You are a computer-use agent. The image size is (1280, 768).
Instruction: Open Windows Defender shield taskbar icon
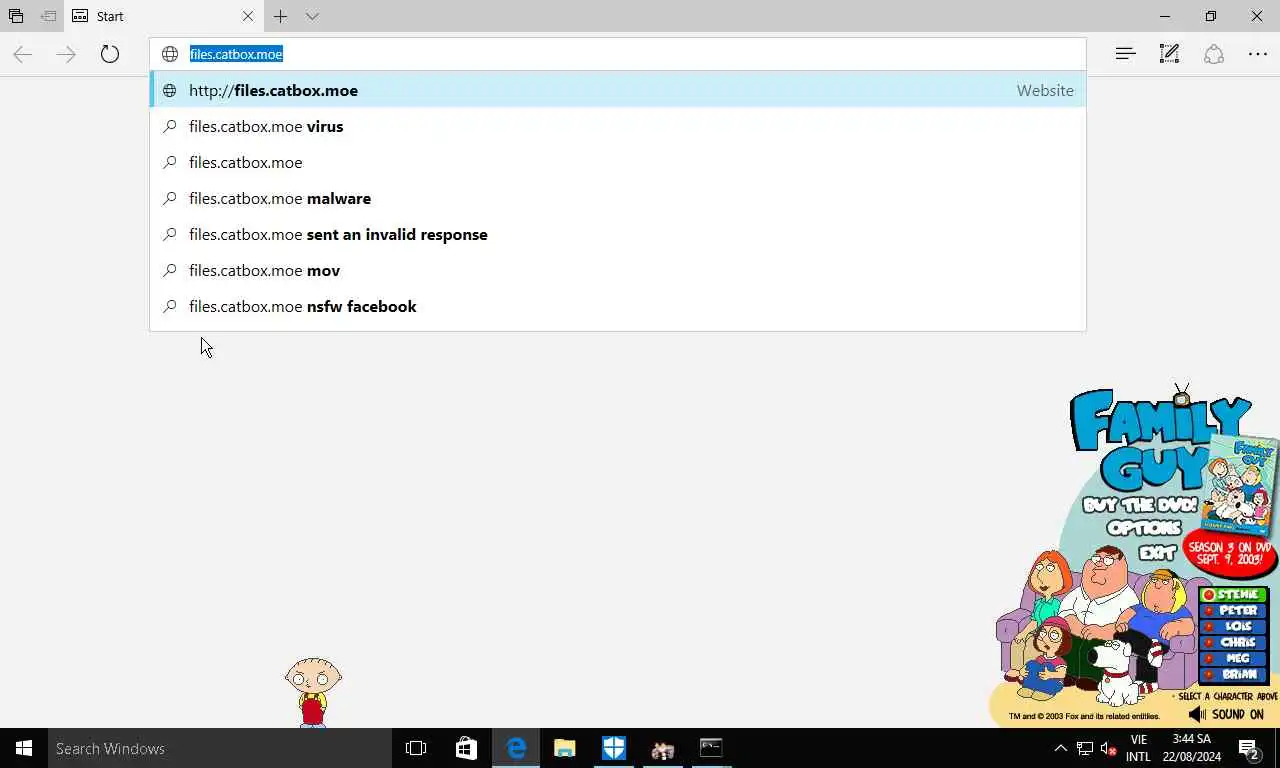coord(614,748)
